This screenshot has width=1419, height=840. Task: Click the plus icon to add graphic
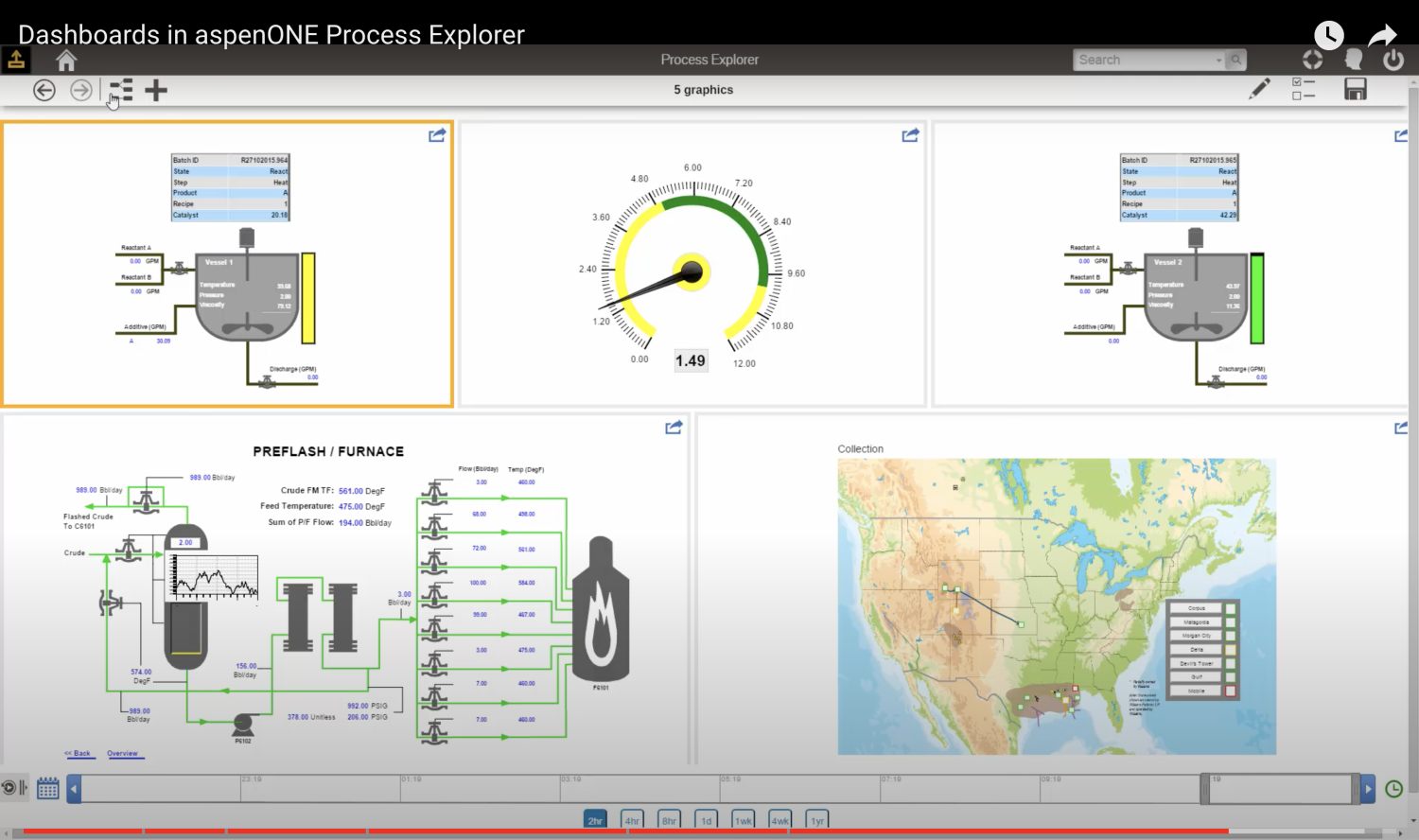click(x=156, y=90)
